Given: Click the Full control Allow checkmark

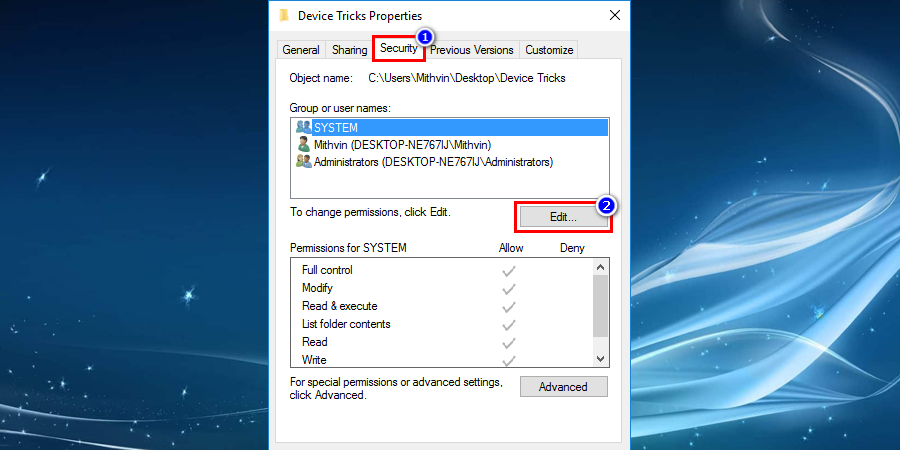Looking at the screenshot, I should pos(509,270).
